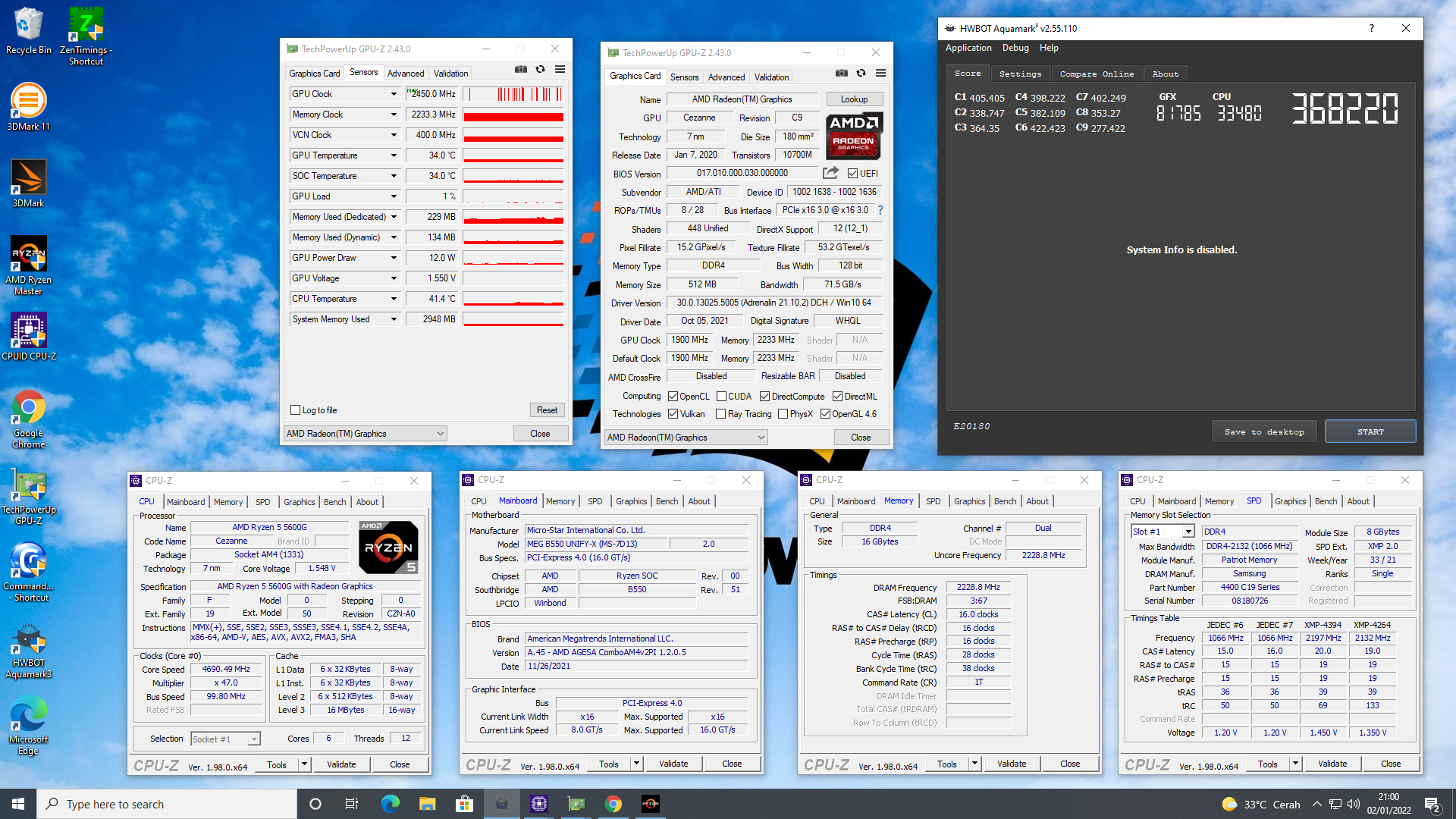Open Task View on taskbar

(351, 804)
